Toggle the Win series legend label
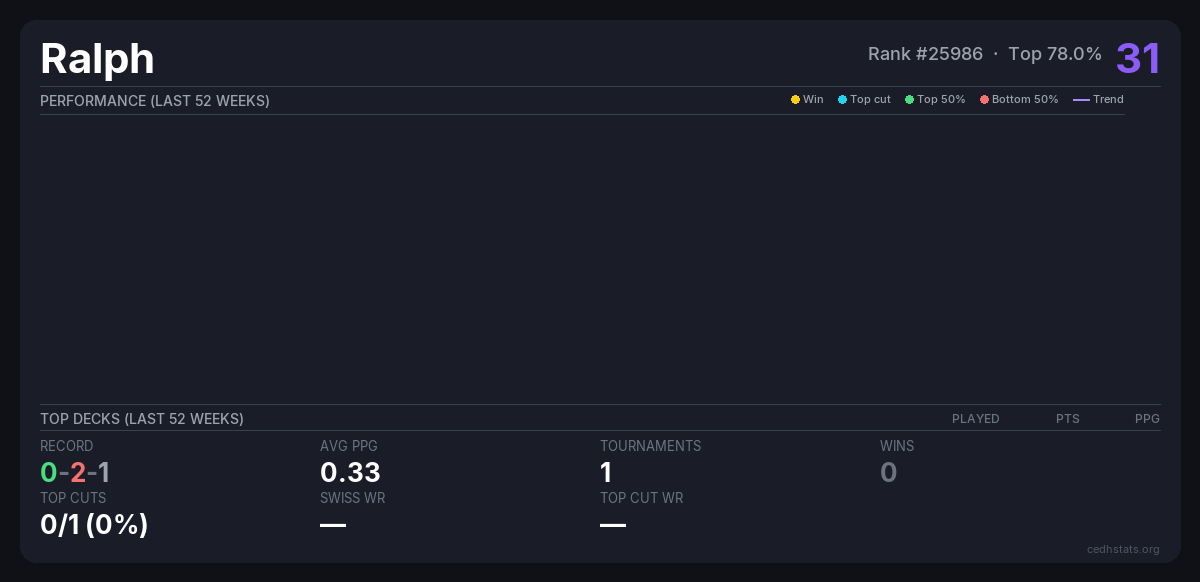Viewport: 1200px width, 582px height. tap(813, 100)
